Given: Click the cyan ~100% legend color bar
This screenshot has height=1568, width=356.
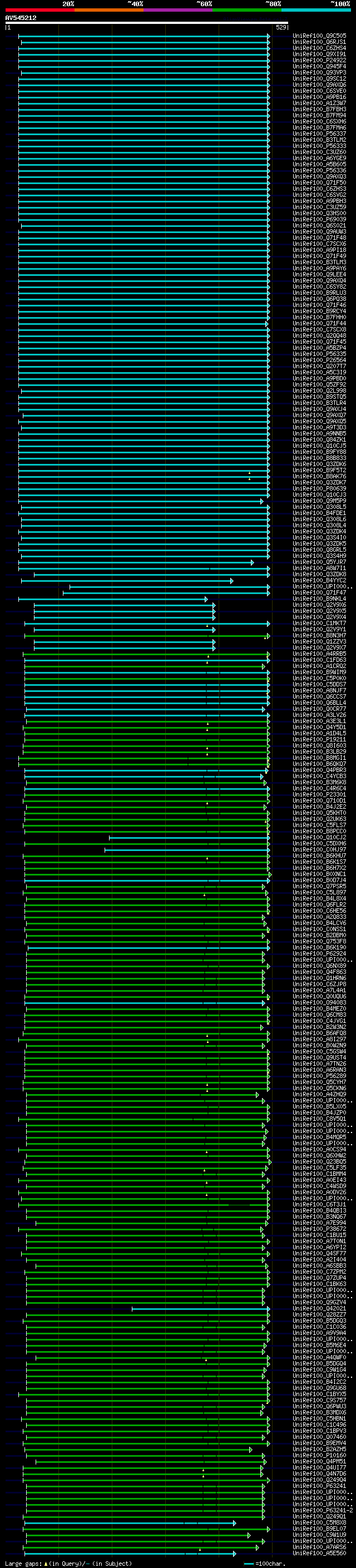Looking at the screenshot, I should pos(317,11).
